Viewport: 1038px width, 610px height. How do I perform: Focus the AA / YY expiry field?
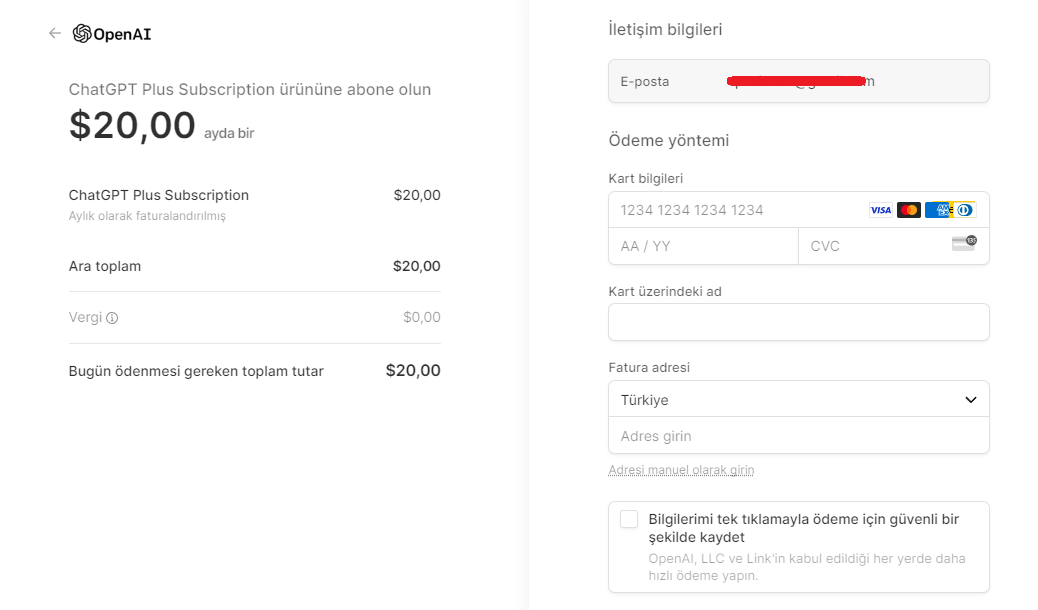pyautogui.click(x=703, y=246)
